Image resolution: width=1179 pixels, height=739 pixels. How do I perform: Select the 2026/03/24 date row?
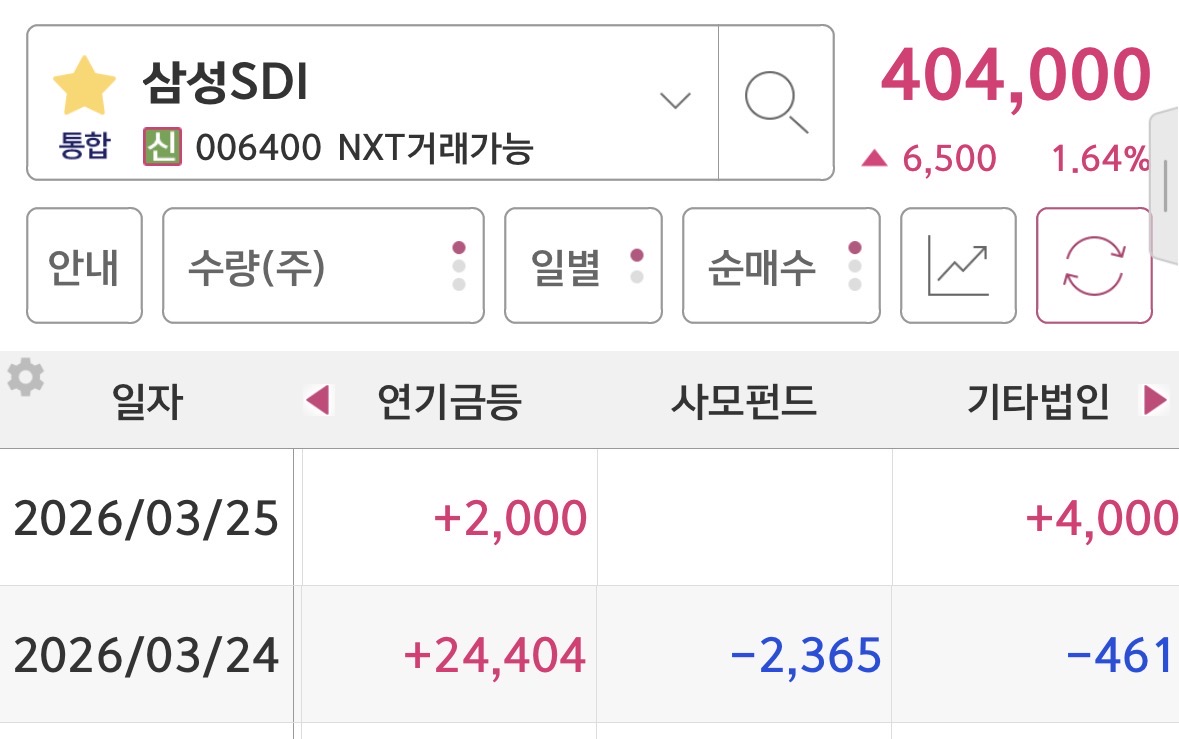[146, 655]
